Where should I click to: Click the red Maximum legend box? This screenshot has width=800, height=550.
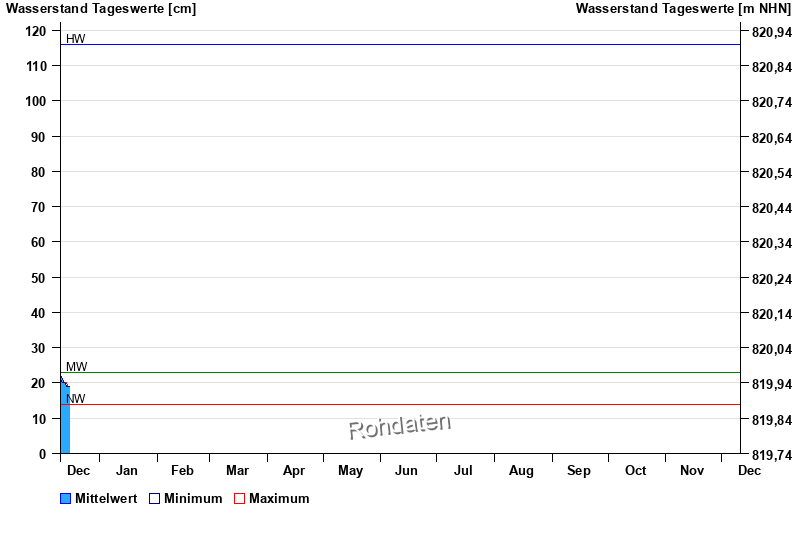point(239,499)
